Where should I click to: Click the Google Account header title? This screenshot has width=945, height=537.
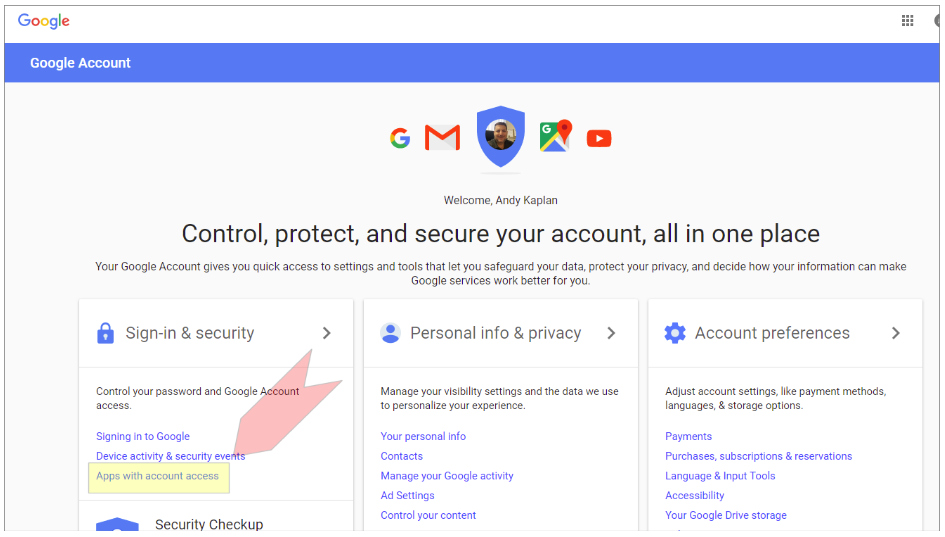pos(80,63)
